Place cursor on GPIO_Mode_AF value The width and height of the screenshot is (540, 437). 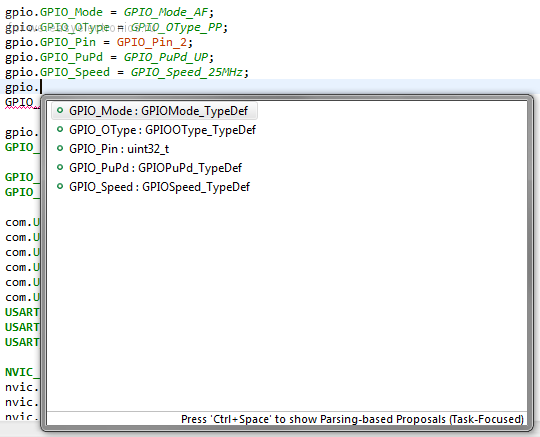coord(166,12)
